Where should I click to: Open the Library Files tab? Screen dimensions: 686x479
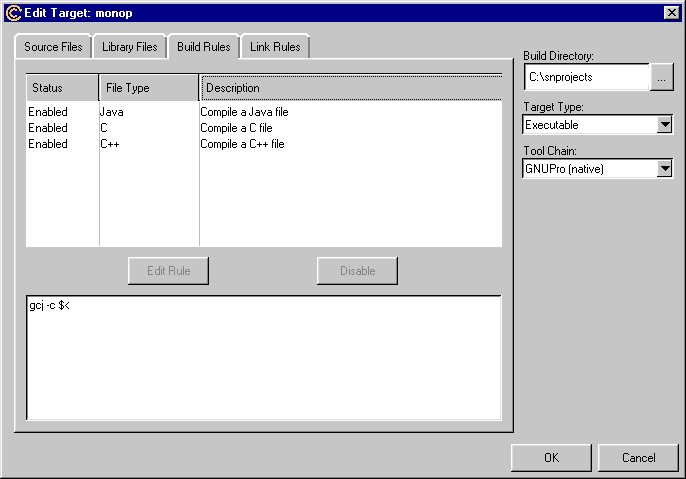[x=130, y=47]
